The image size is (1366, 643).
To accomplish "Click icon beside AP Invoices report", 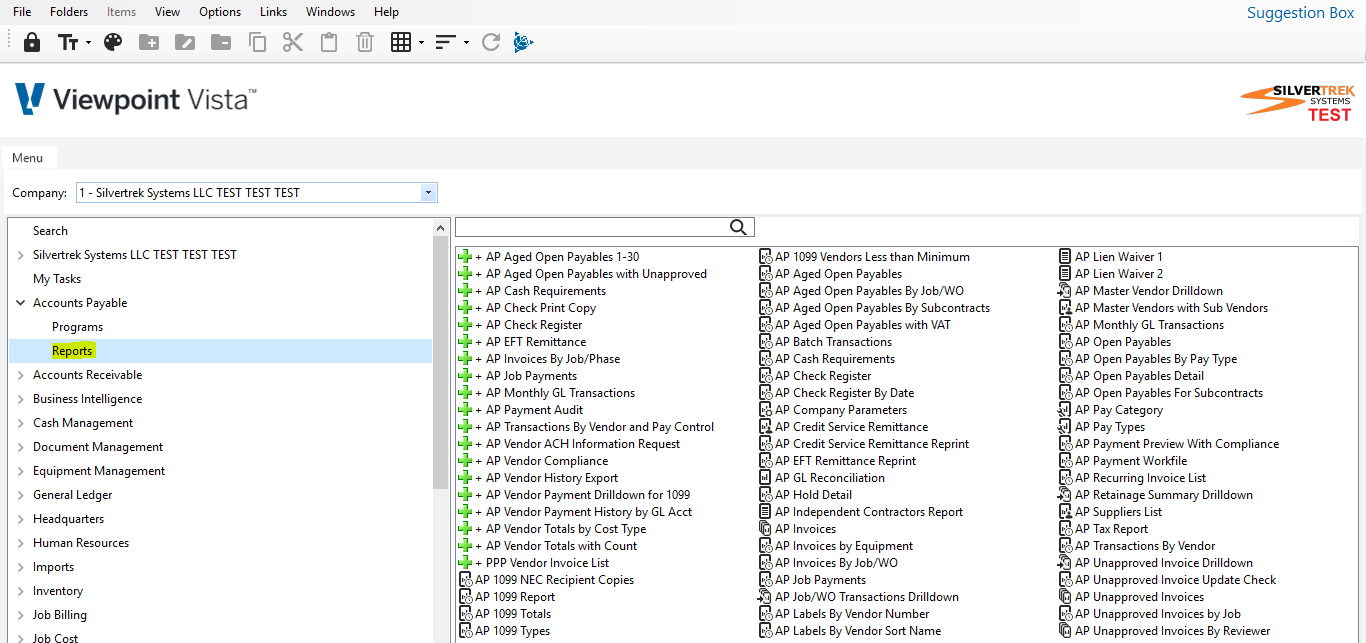I will pos(766,529).
